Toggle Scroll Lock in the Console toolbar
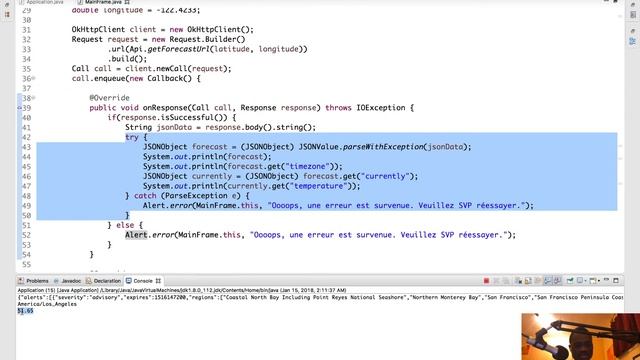The image size is (640, 360). point(528,281)
